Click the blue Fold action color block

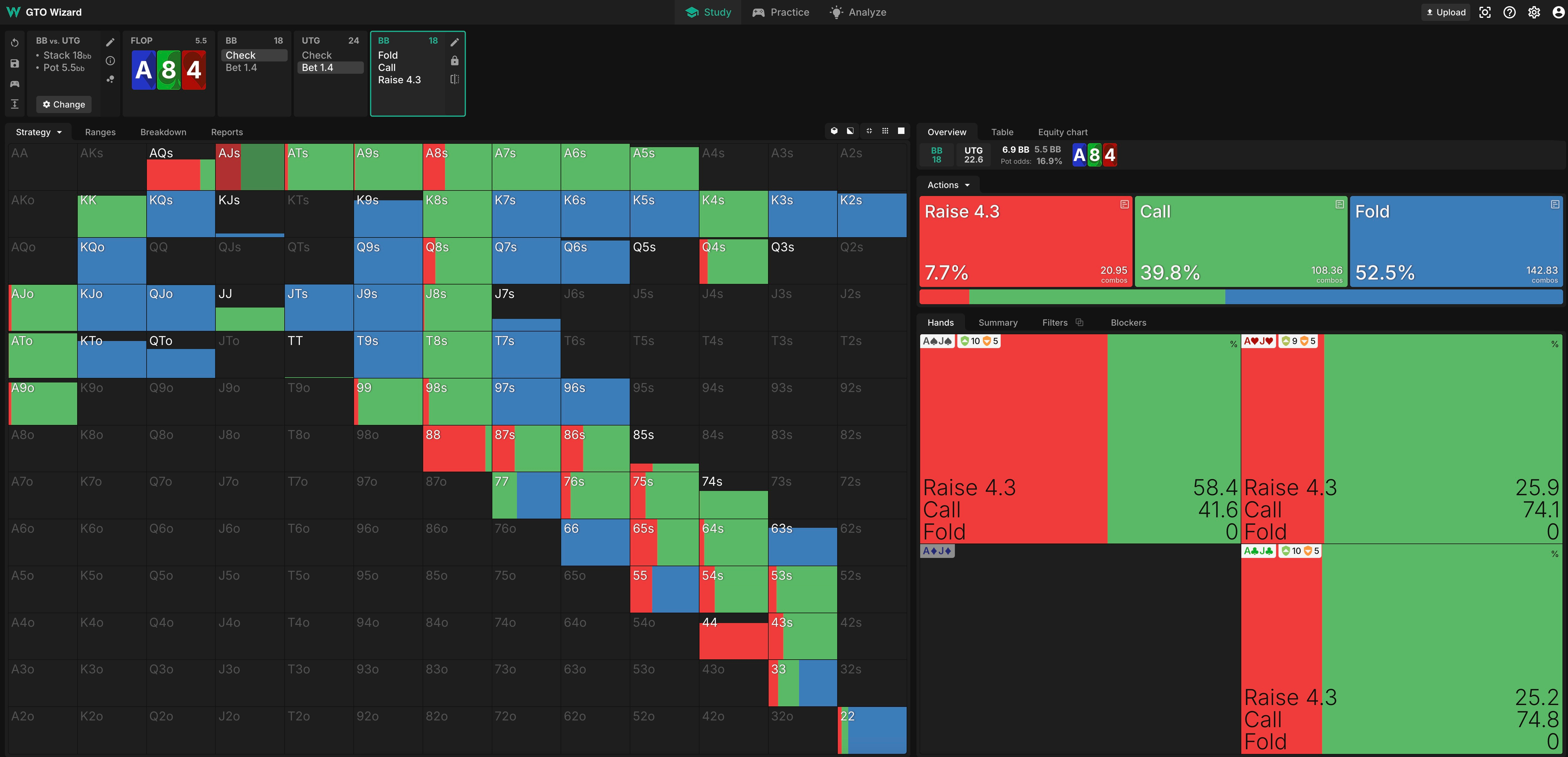click(x=1456, y=241)
